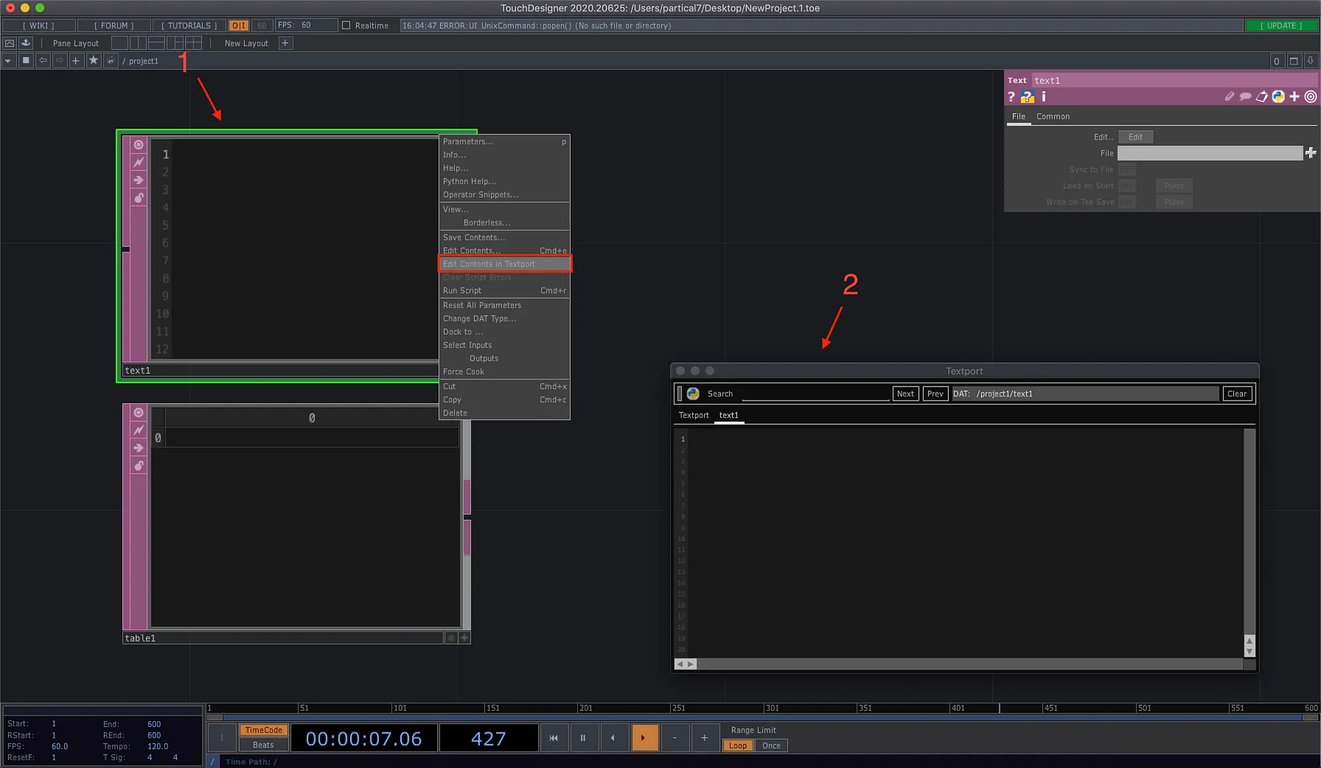
Task: Select single pane layout icon
Action: pos(119,43)
